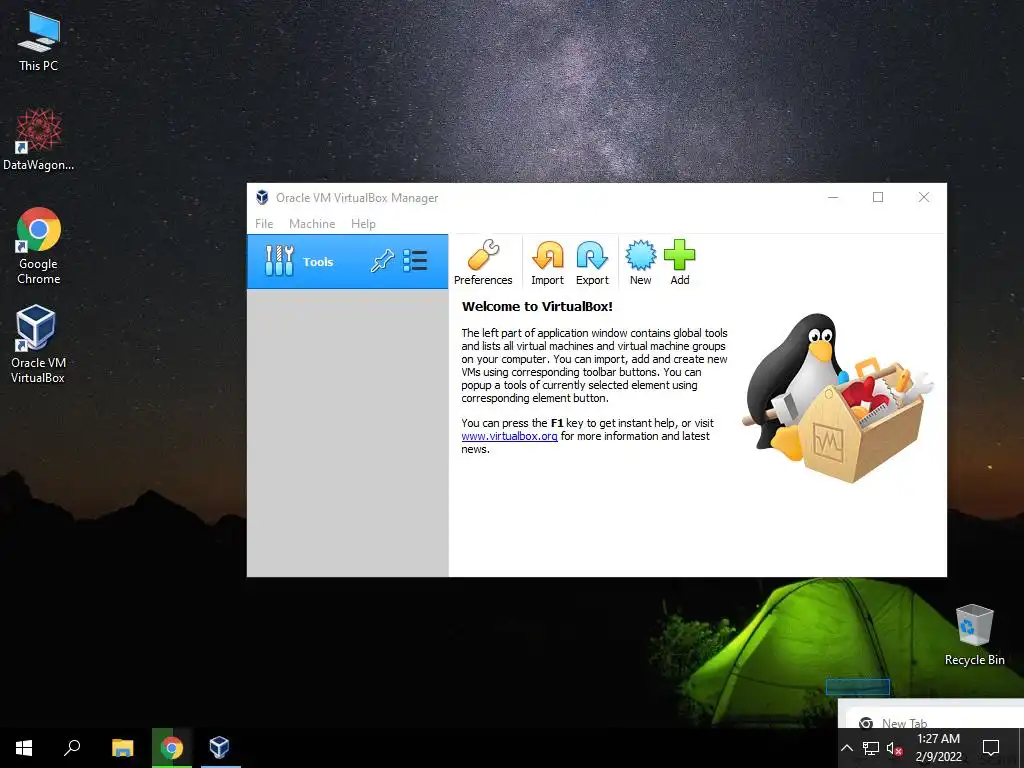Visit the www.virtualbox.org link

(x=509, y=436)
